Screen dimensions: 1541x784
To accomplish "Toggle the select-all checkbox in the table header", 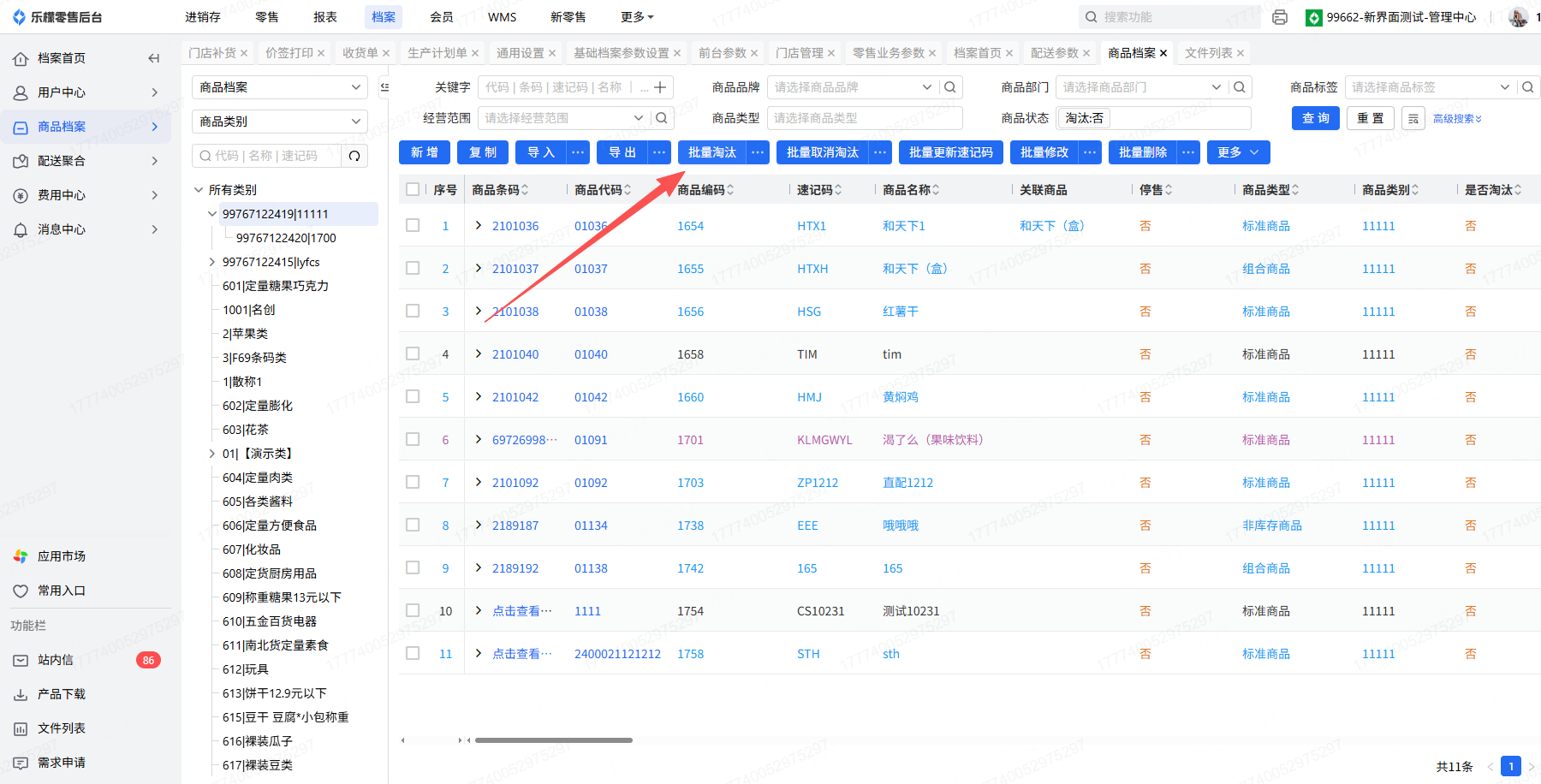I will (413, 189).
